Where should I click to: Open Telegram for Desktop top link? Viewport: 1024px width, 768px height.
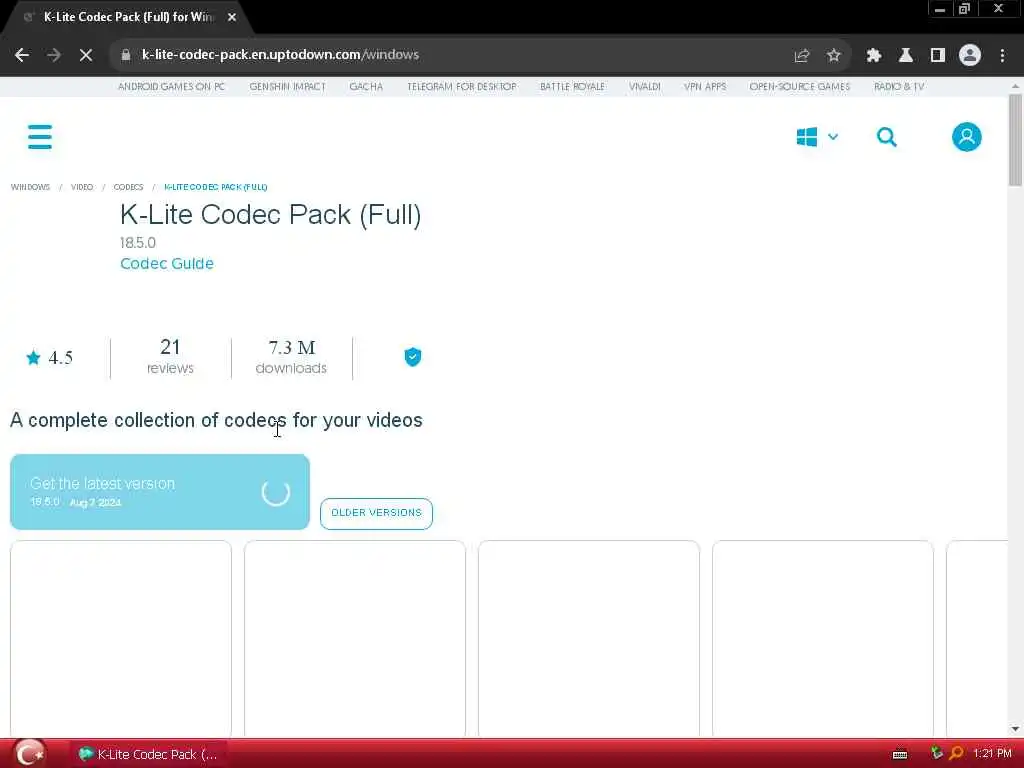pyautogui.click(x=462, y=87)
